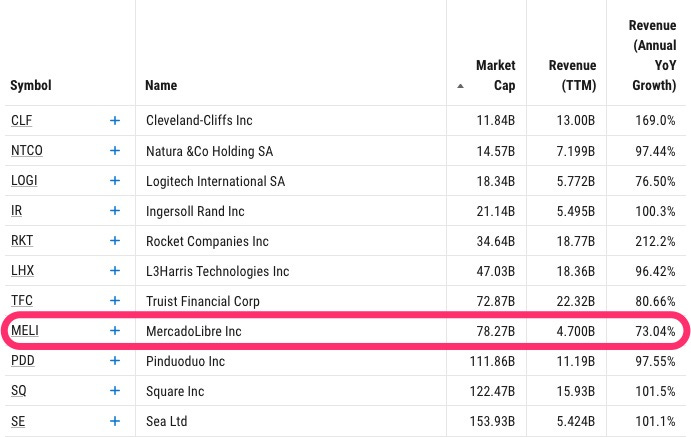Select MercadoLibre Inc name
This screenshot has width=691, height=437.
(x=194, y=331)
